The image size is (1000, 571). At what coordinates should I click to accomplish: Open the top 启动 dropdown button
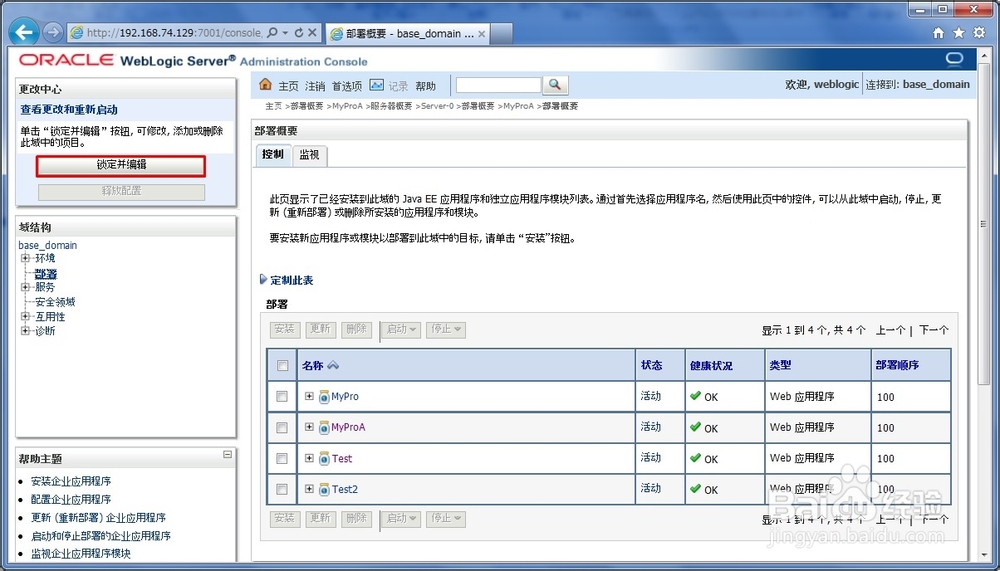[401, 329]
